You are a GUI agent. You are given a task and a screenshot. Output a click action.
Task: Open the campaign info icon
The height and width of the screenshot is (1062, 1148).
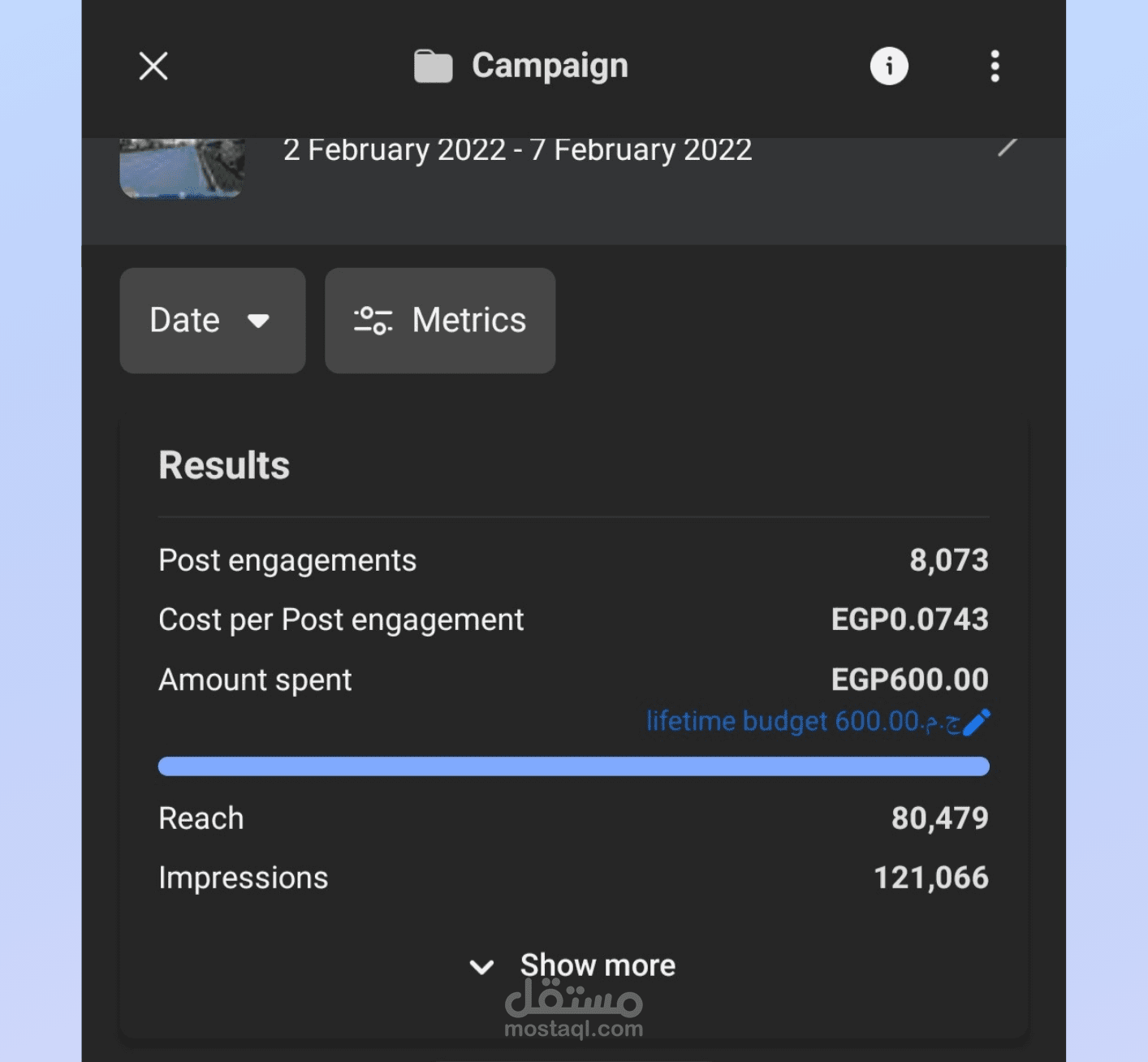point(889,66)
